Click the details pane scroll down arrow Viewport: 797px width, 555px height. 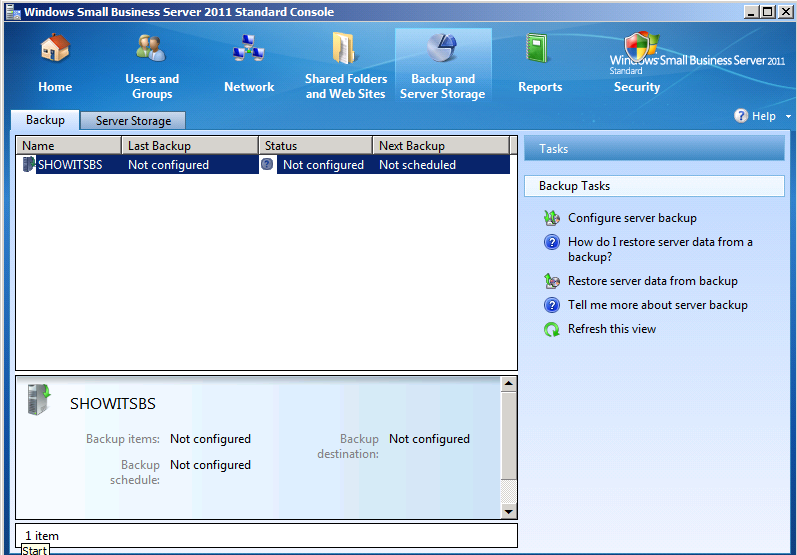pyautogui.click(x=508, y=511)
